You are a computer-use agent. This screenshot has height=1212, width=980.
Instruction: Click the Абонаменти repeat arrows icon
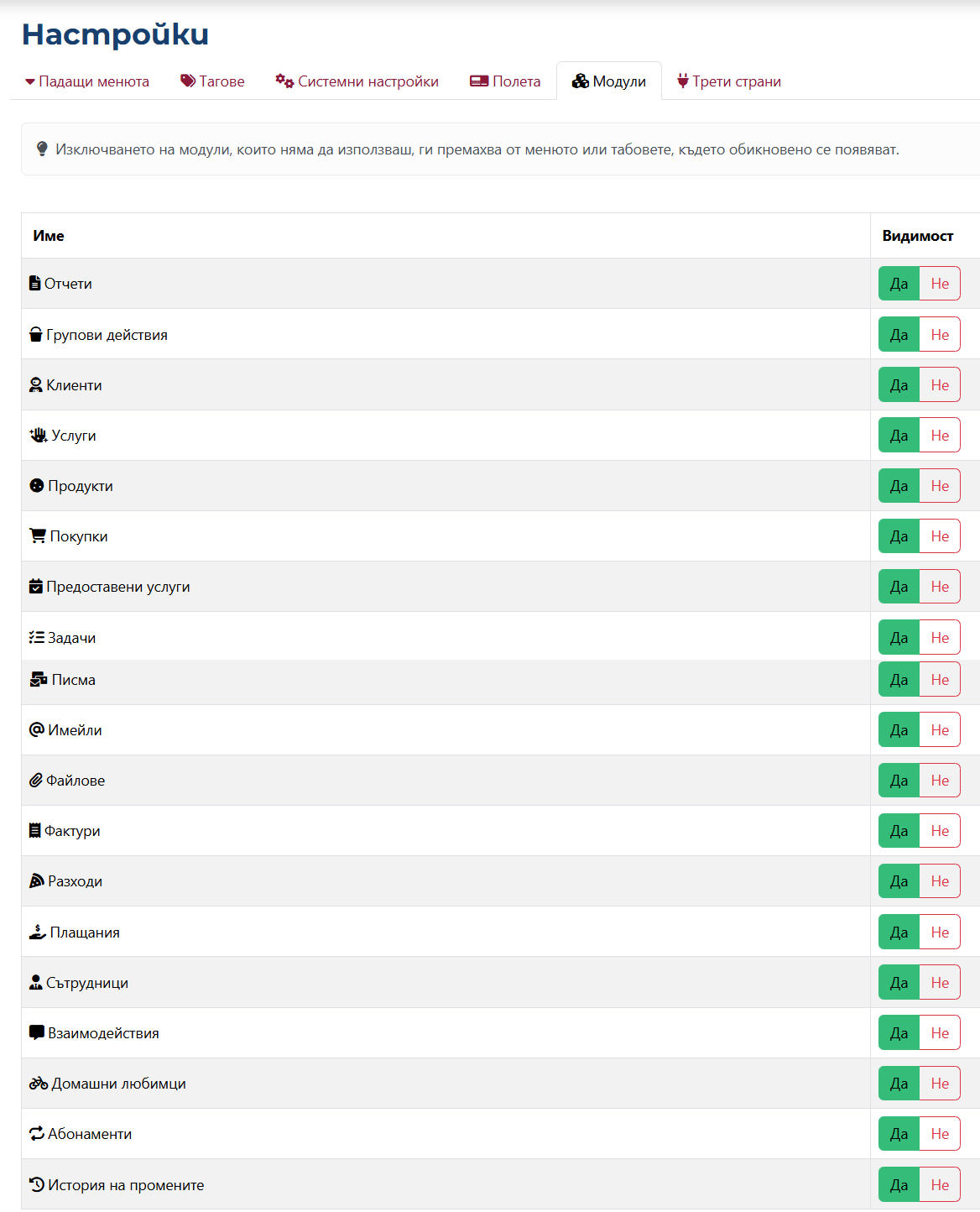pyautogui.click(x=37, y=1134)
